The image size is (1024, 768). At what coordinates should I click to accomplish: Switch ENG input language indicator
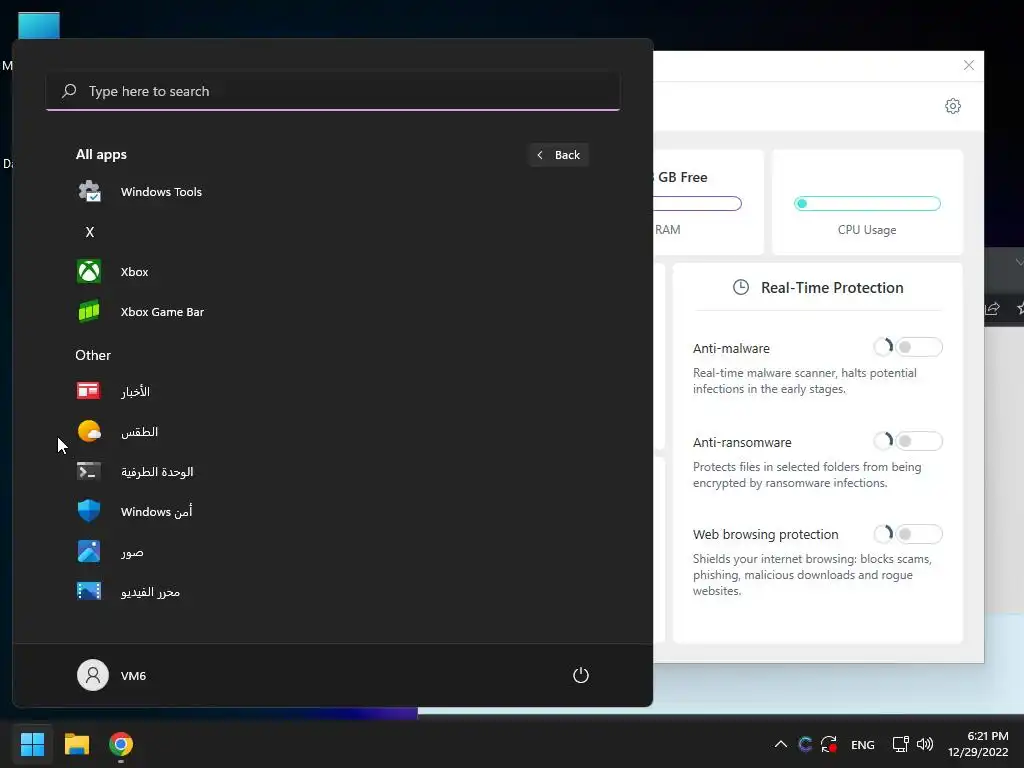click(863, 744)
